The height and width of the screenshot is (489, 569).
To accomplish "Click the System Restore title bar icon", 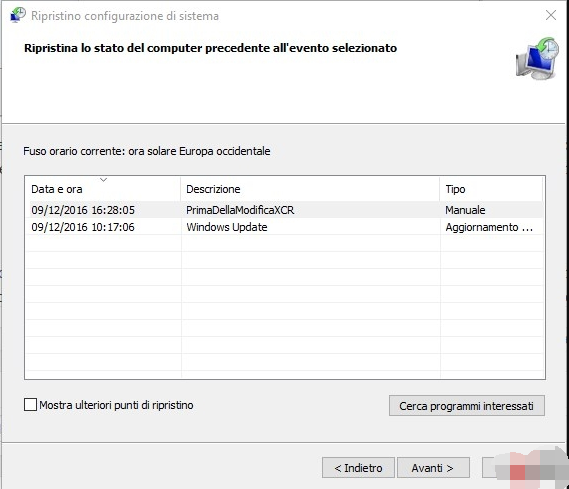I will pos(18,15).
